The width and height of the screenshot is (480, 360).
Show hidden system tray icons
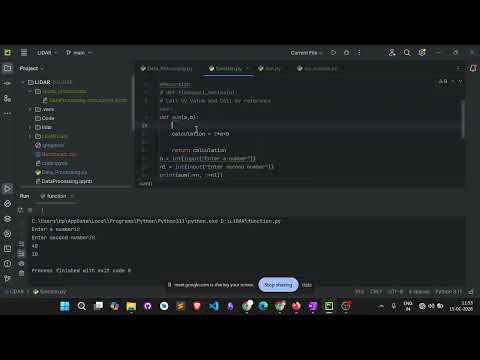(382, 306)
